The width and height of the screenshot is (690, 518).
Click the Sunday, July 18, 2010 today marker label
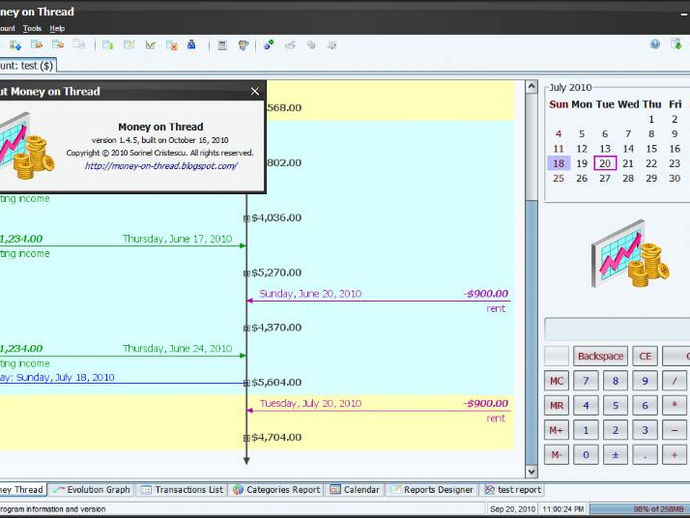tap(57, 378)
